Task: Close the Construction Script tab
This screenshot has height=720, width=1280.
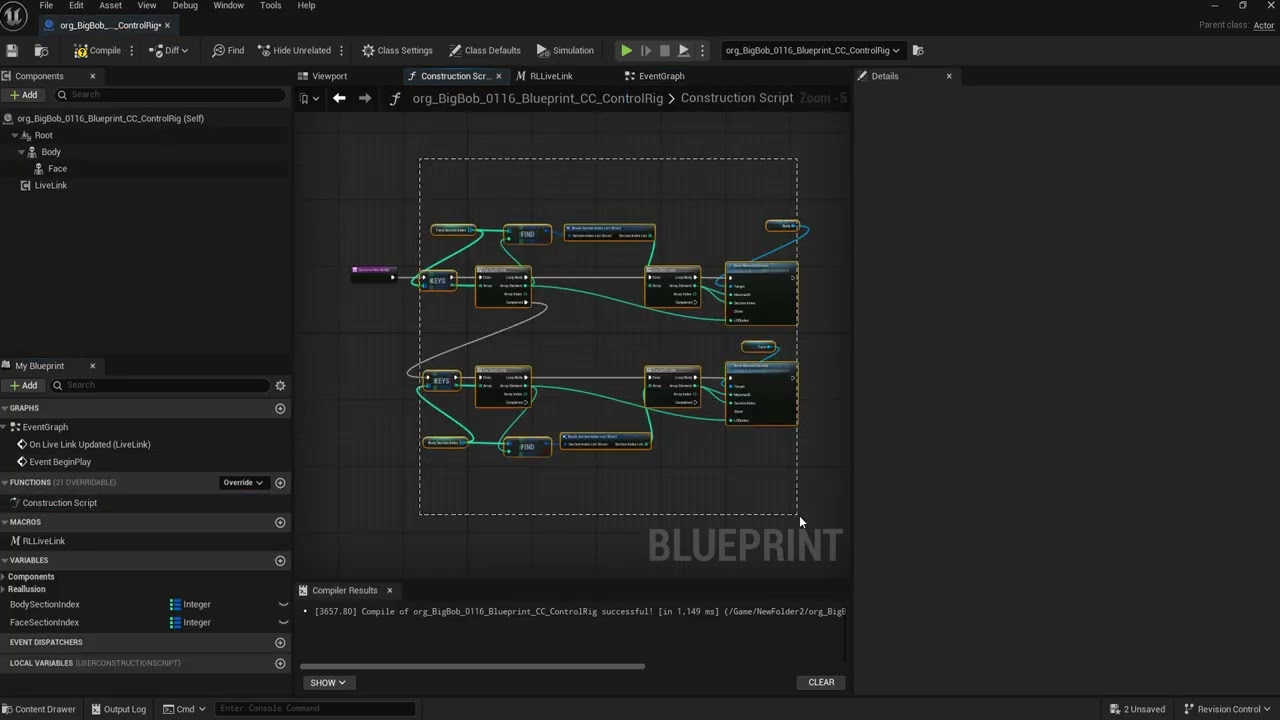Action: pos(498,76)
